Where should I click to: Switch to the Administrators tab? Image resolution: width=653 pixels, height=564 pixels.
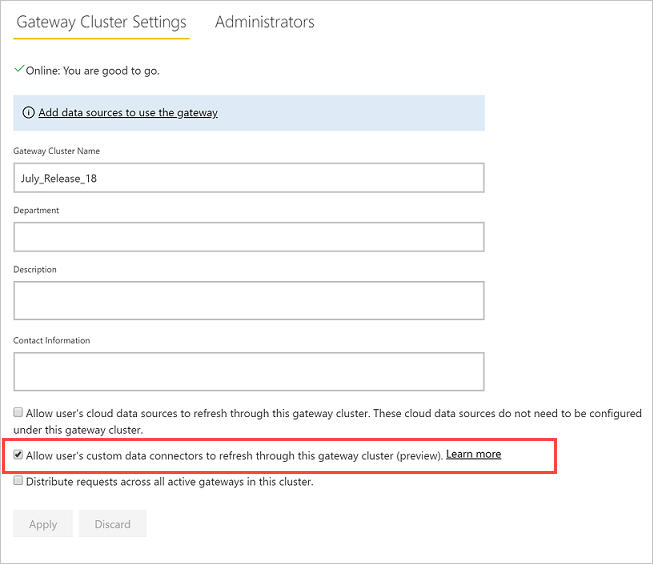[x=264, y=22]
